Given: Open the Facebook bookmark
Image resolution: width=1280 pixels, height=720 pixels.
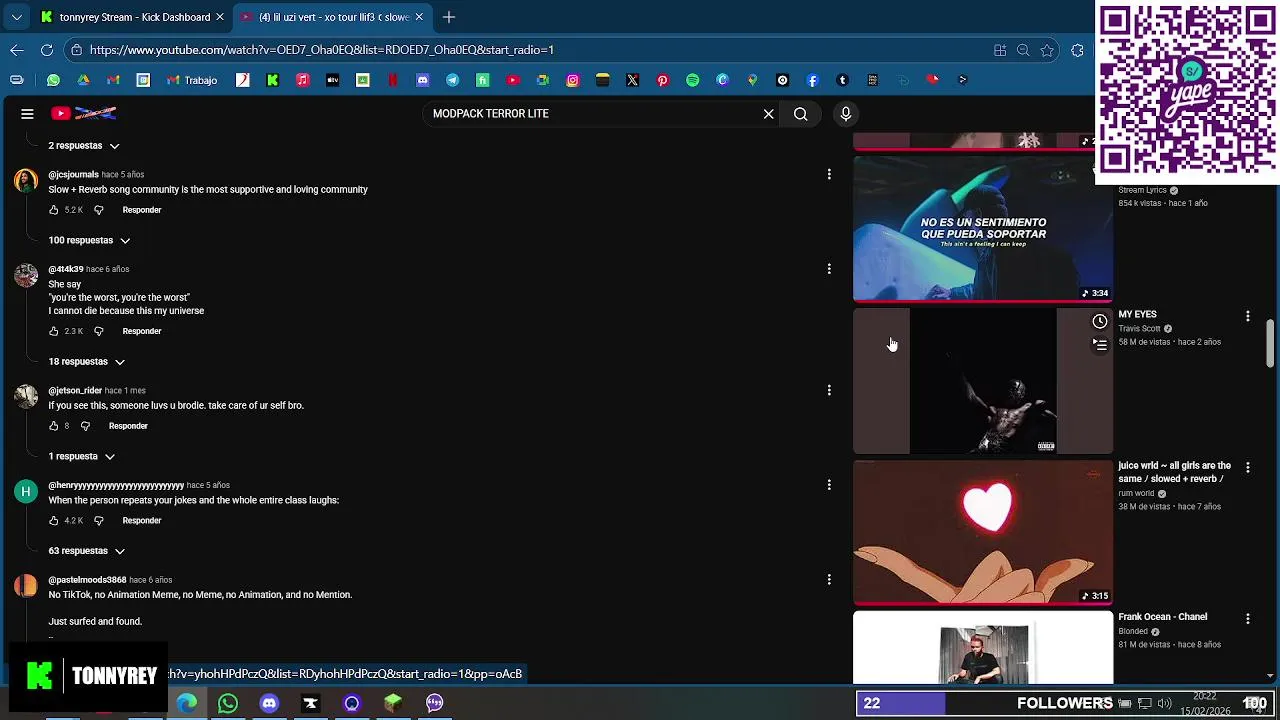Looking at the screenshot, I should pyautogui.click(x=813, y=80).
